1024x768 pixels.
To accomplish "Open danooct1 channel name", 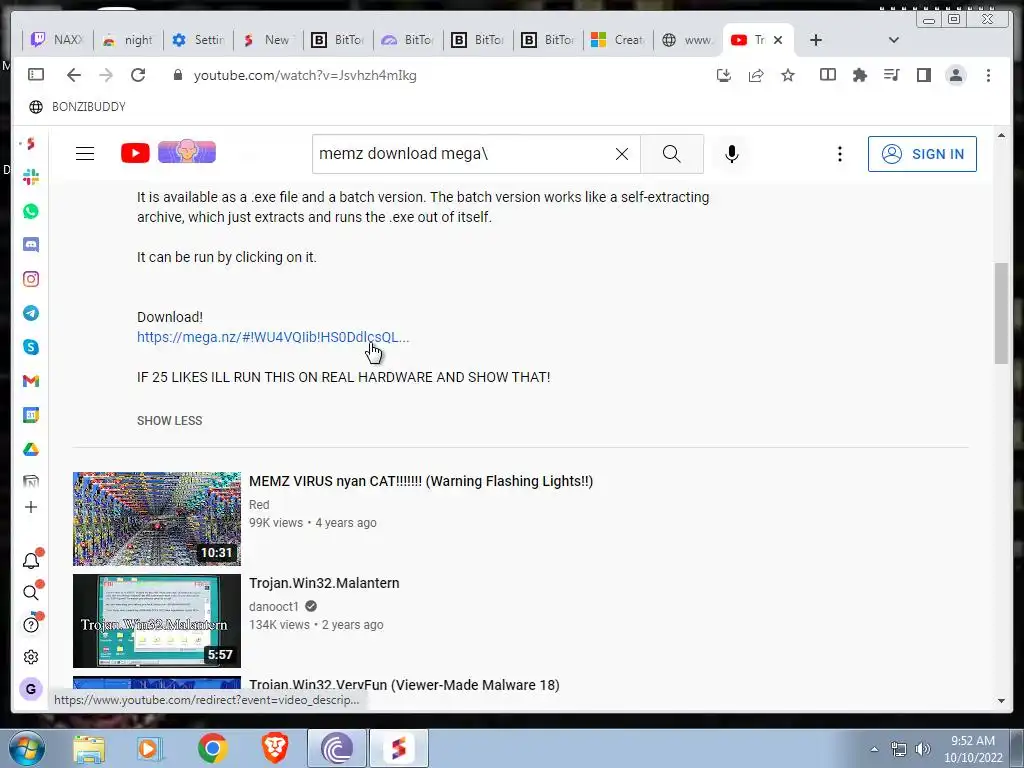I will click(x=274, y=607).
